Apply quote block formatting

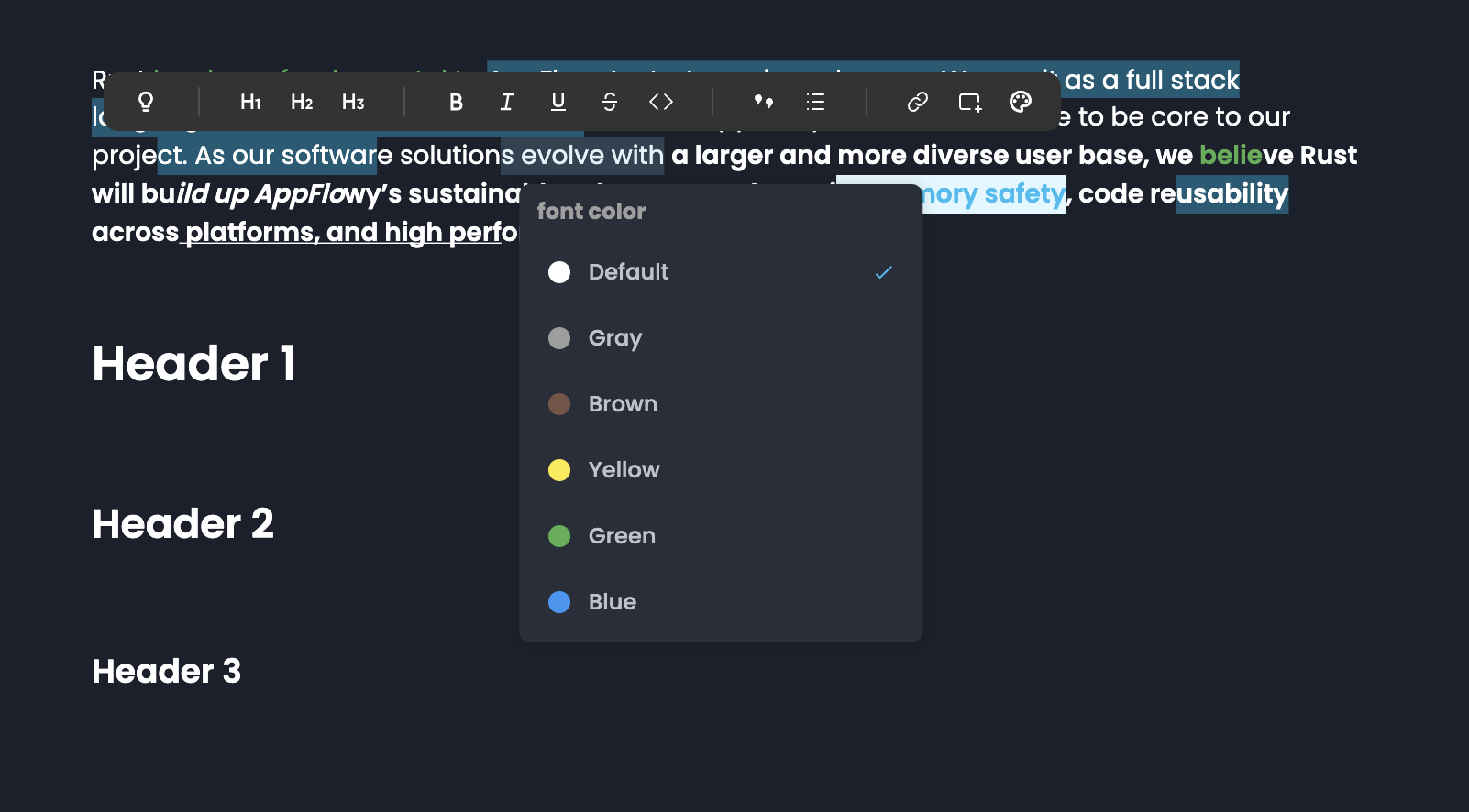(x=764, y=102)
